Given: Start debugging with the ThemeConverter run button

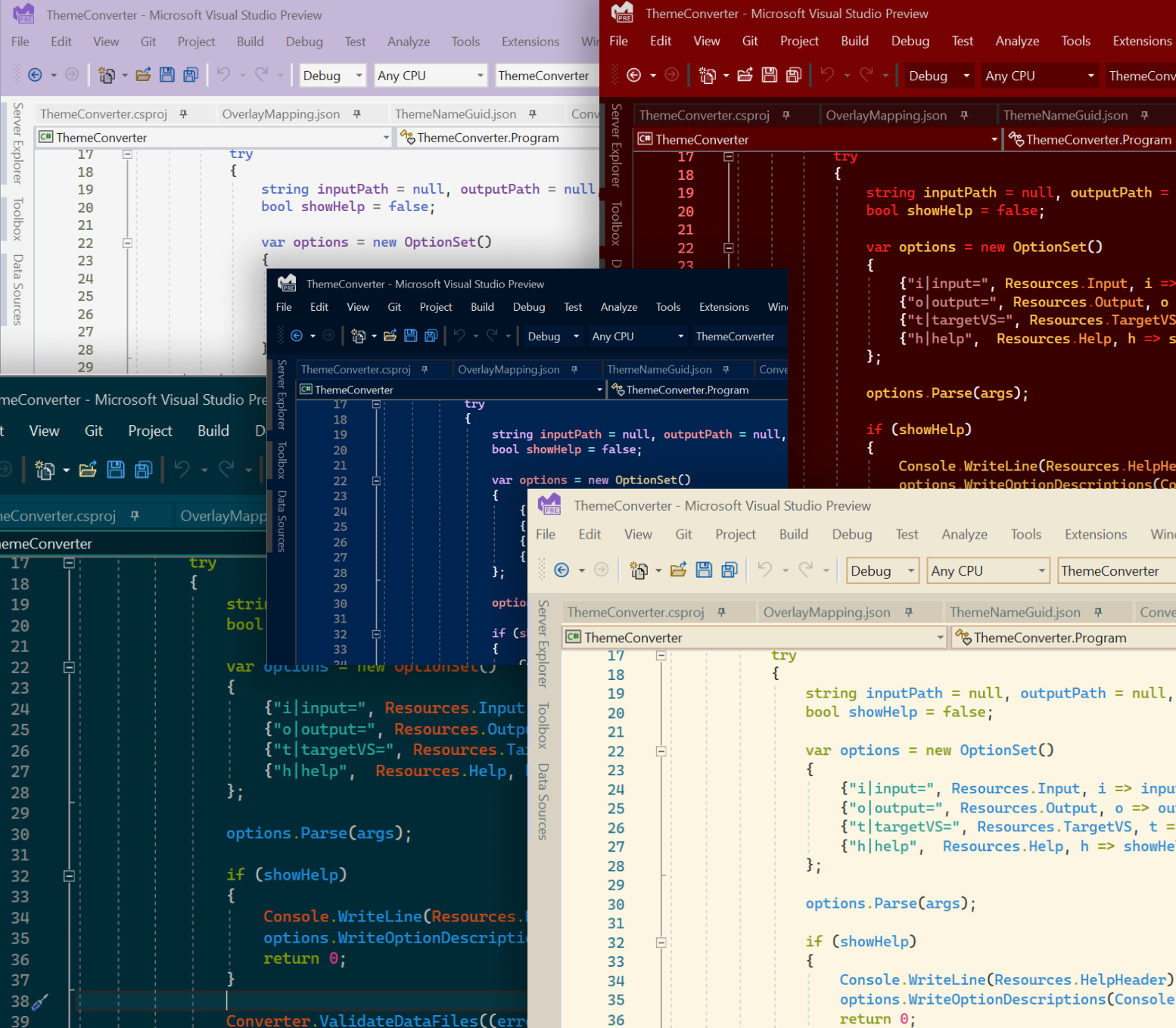Looking at the screenshot, I should [1114, 570].
